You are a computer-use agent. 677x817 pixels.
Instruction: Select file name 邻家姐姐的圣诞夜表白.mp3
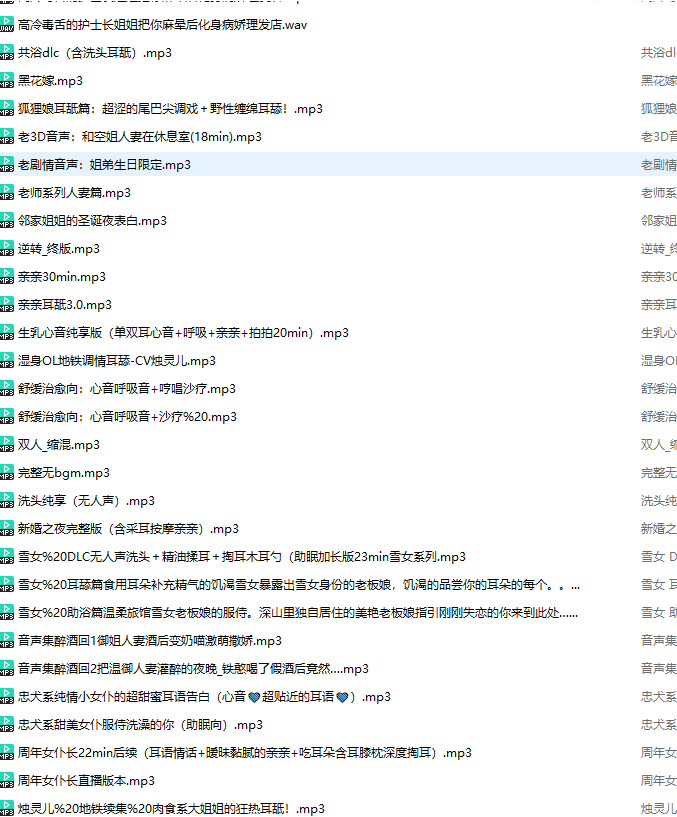(92, 220)
